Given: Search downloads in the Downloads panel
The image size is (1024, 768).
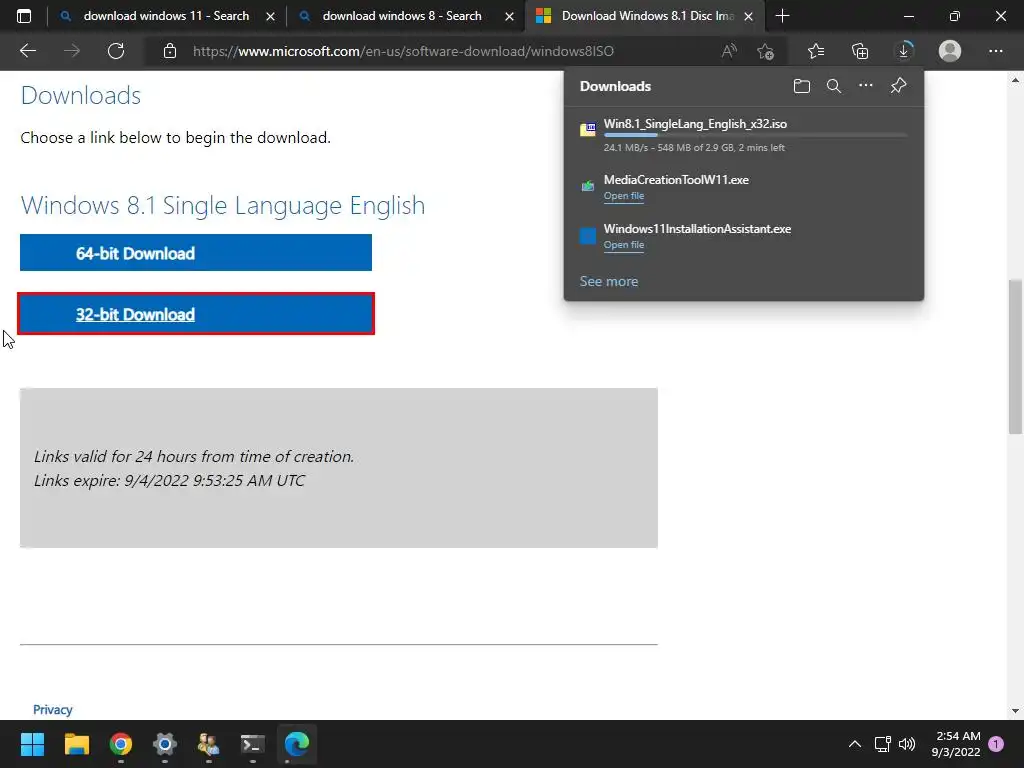Looking at the screenshot, I should (x=834, y=86).
